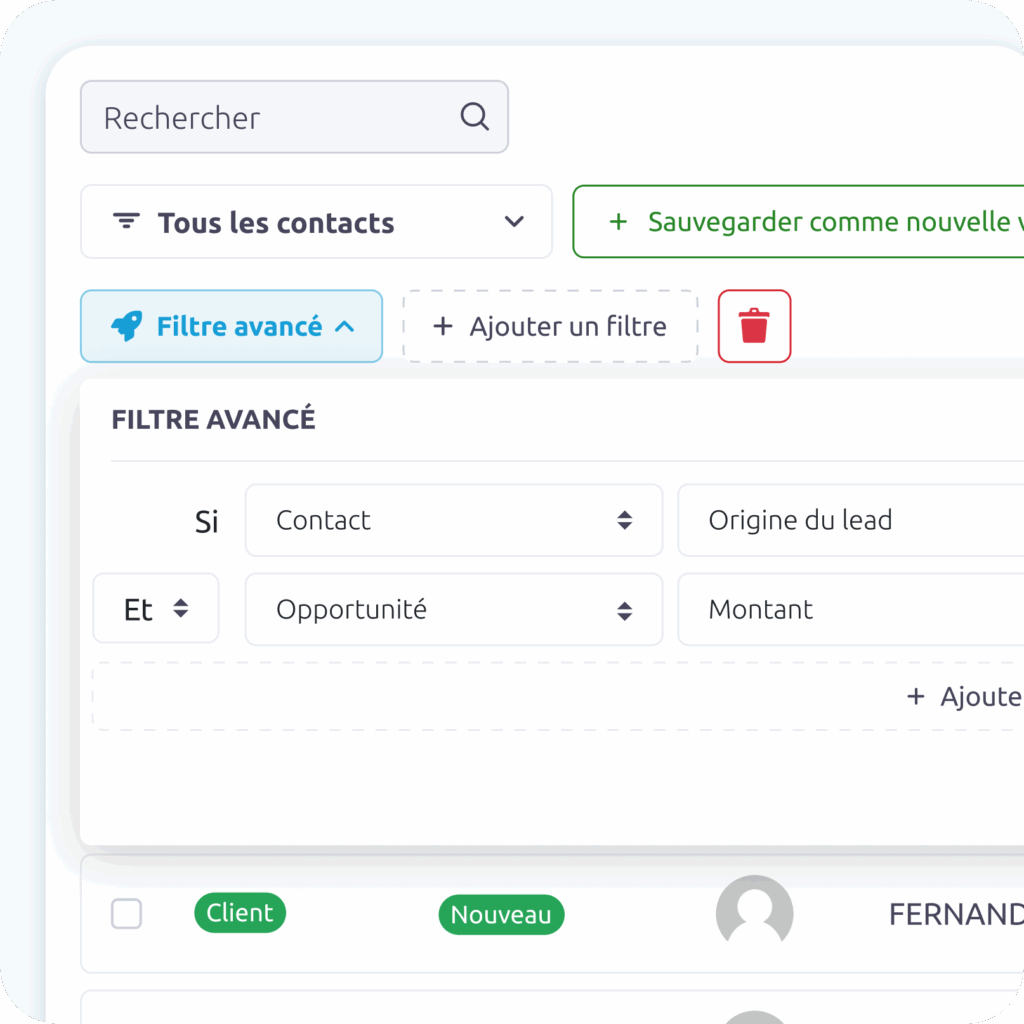Click the magnifying glass search icon
The image size is (1024, 1024).
[474, 117]
